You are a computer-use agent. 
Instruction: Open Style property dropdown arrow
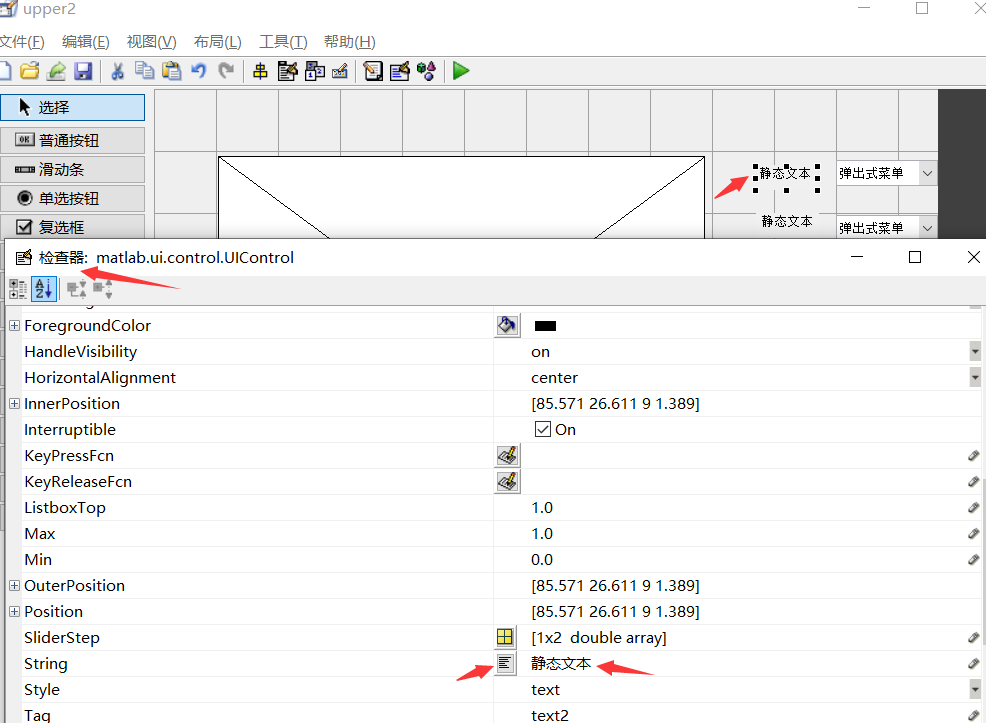(x=975, y=690)
